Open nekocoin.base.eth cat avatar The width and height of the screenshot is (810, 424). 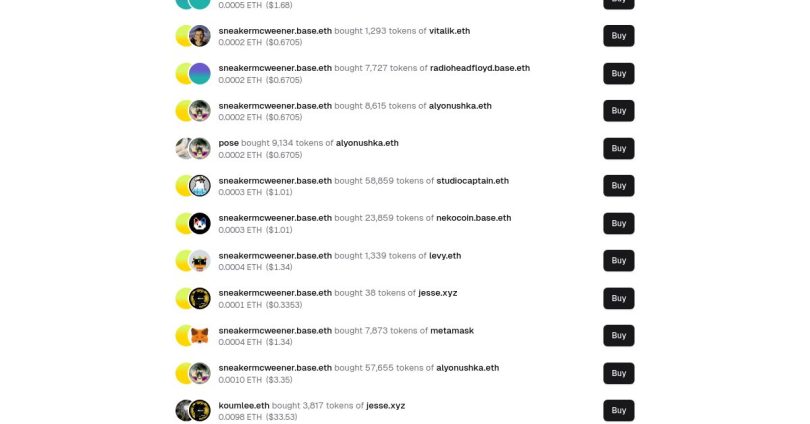[x=199, y=224]
